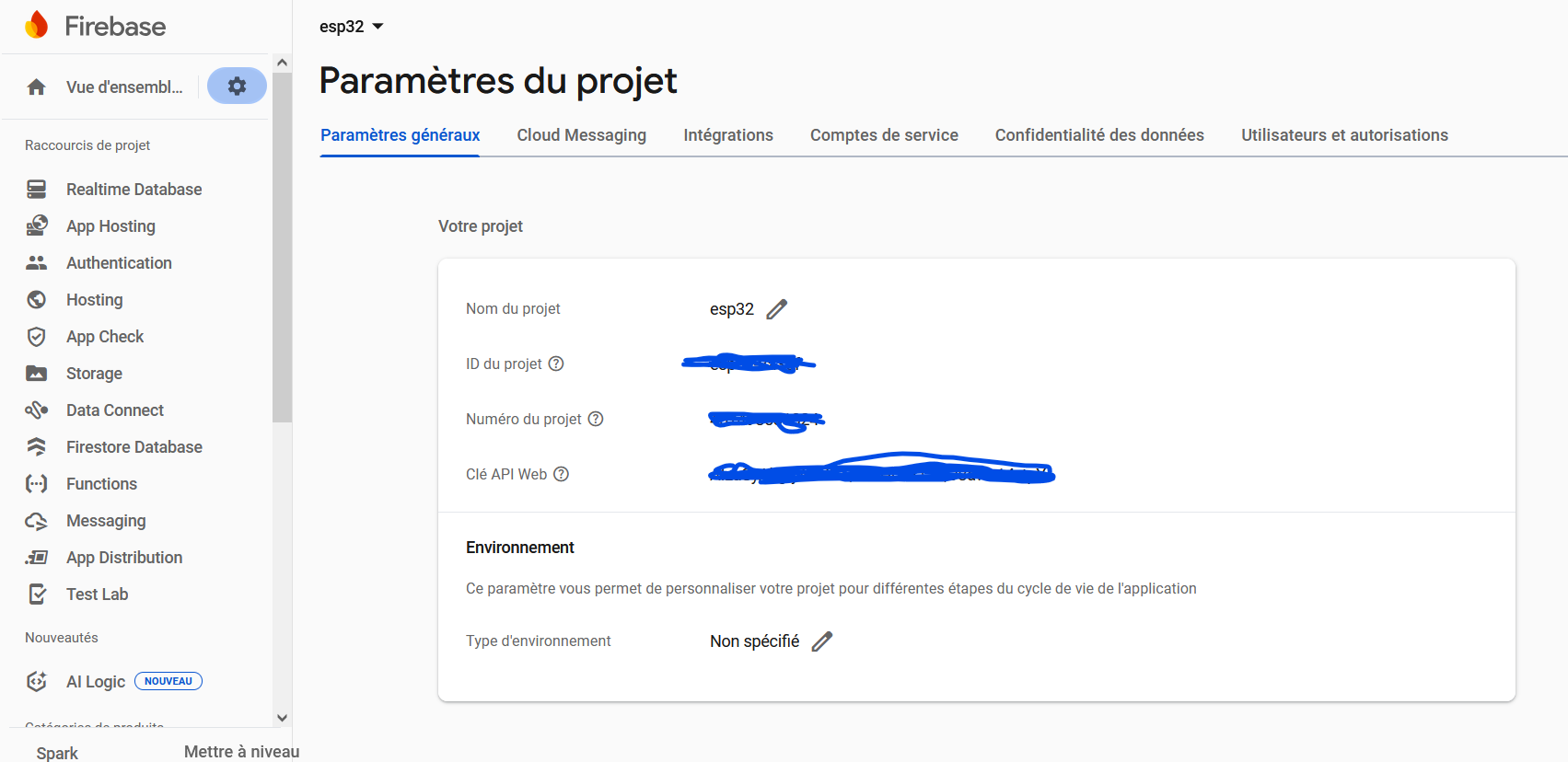The width and height of the screenshot is (1568, 762).
Task: Open Utilisateurs et autorisations tab
Action: coord(1344,135)
